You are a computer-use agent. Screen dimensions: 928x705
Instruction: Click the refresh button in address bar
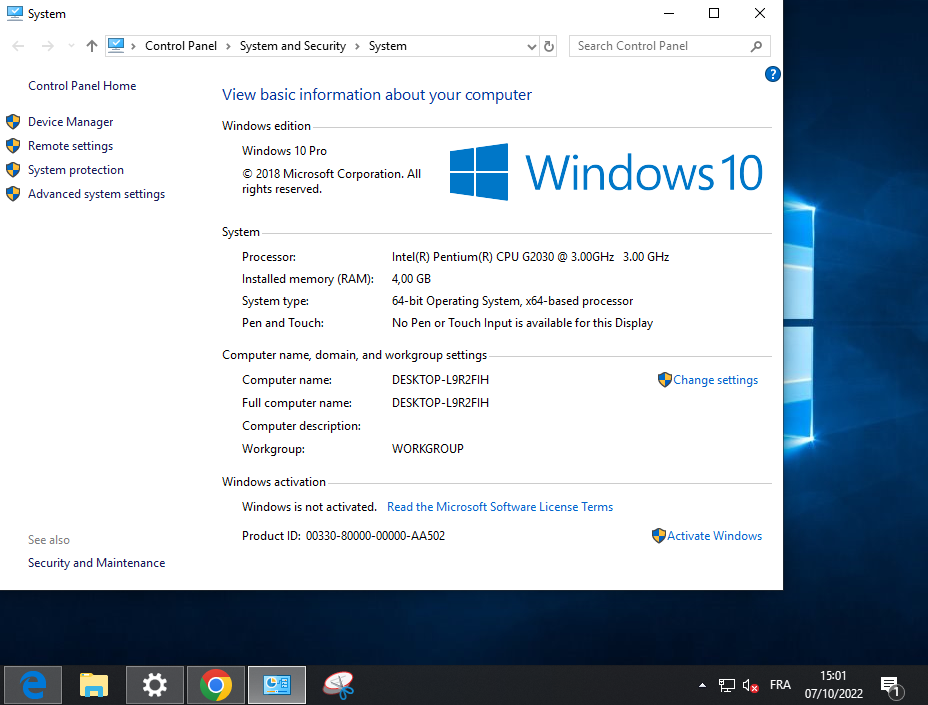[549, 46]
